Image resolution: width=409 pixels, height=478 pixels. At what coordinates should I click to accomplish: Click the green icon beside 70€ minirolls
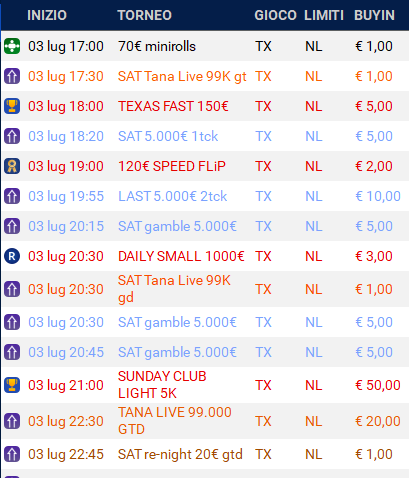12,46
